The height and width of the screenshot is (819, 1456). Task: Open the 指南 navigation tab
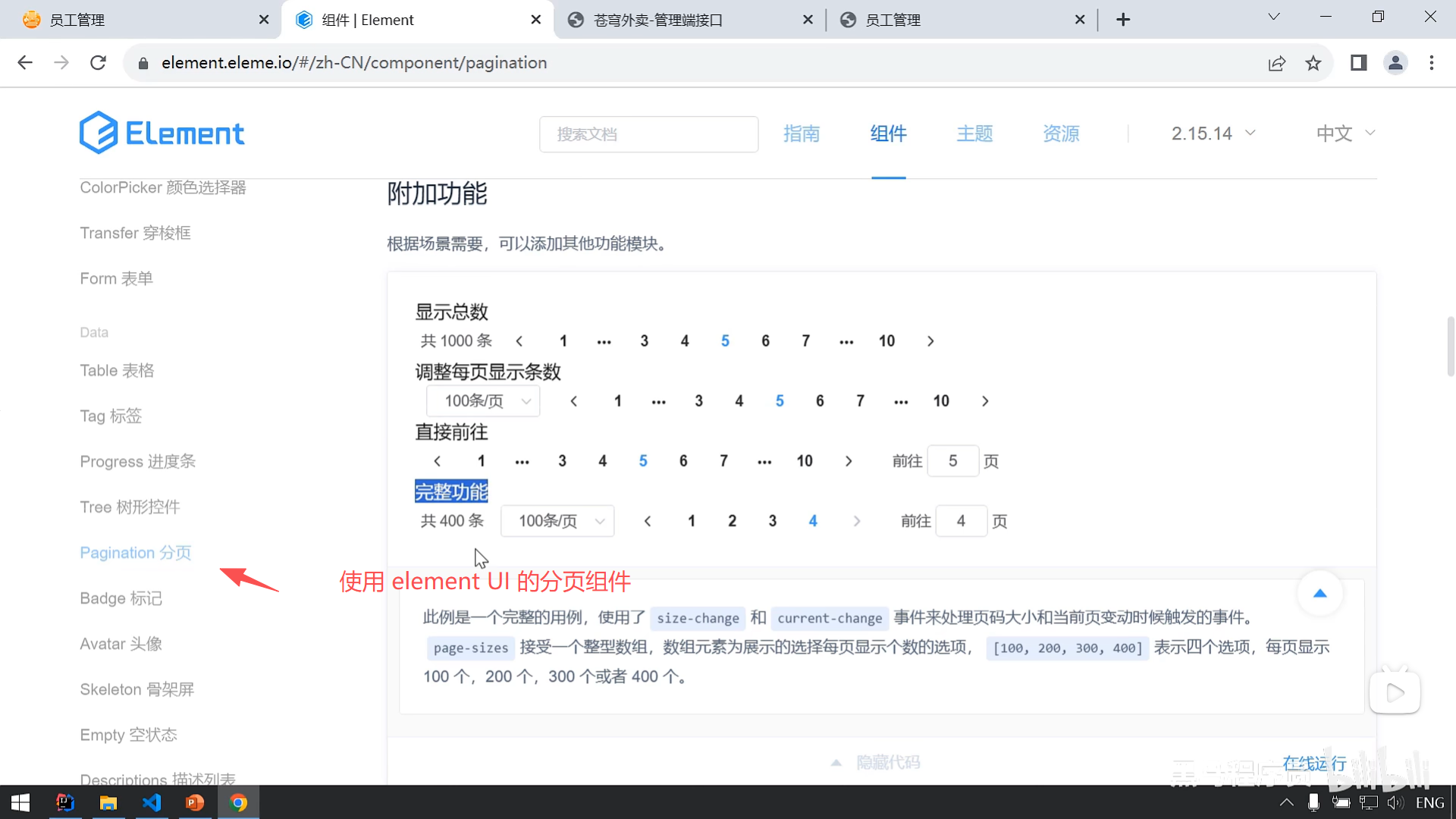(x=802, y=133)
